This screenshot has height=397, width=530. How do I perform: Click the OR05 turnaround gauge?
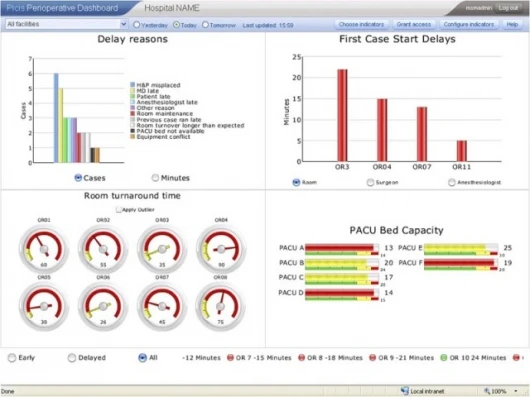(44, 306)
